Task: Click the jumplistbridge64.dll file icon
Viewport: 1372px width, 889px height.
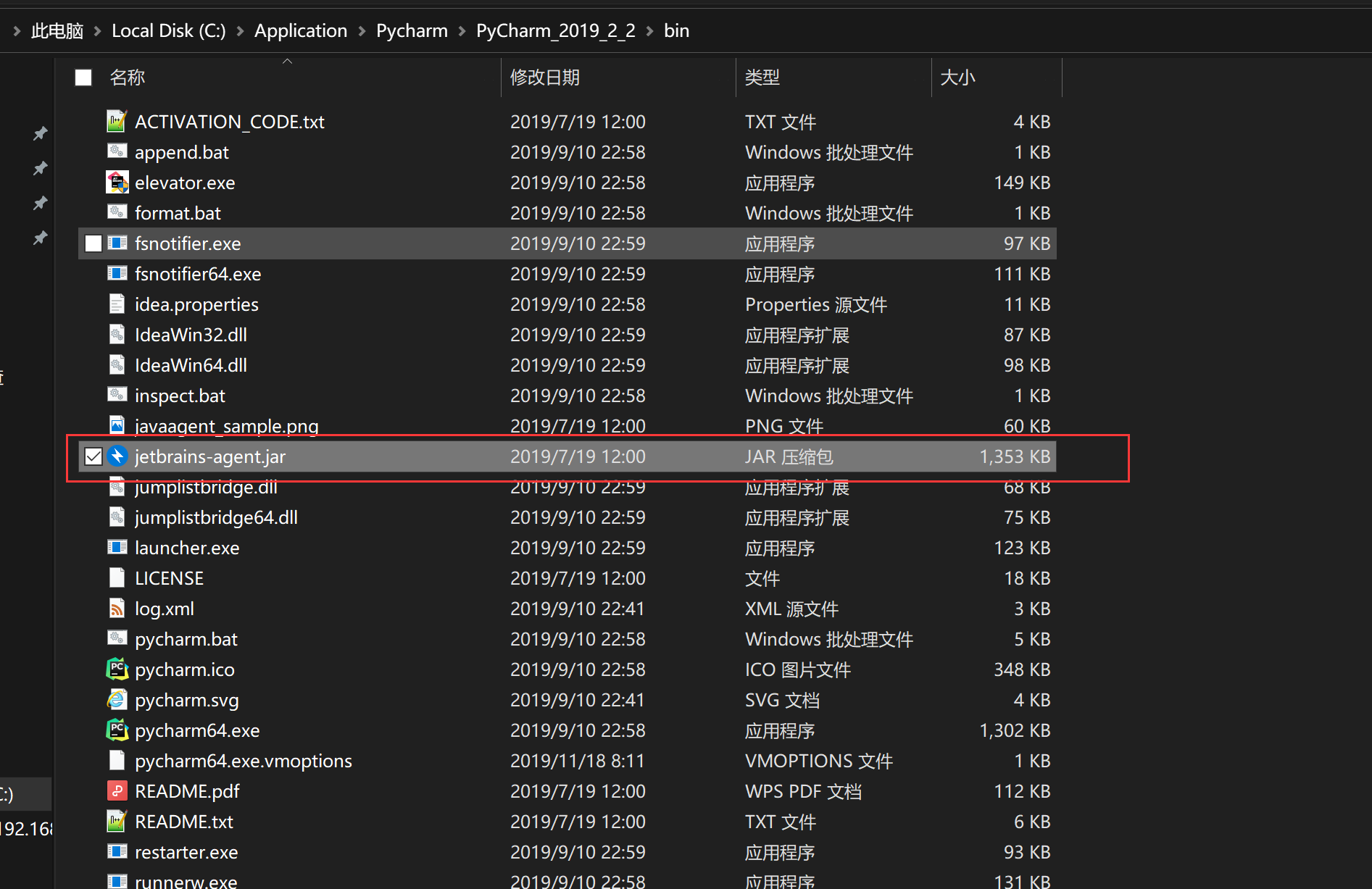Action: coord(117,517)
